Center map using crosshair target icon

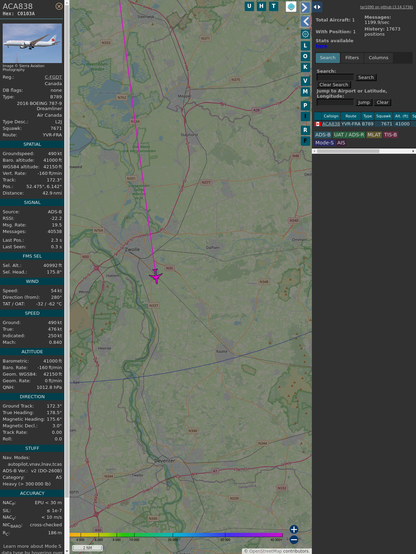click(x=305, y=34)
